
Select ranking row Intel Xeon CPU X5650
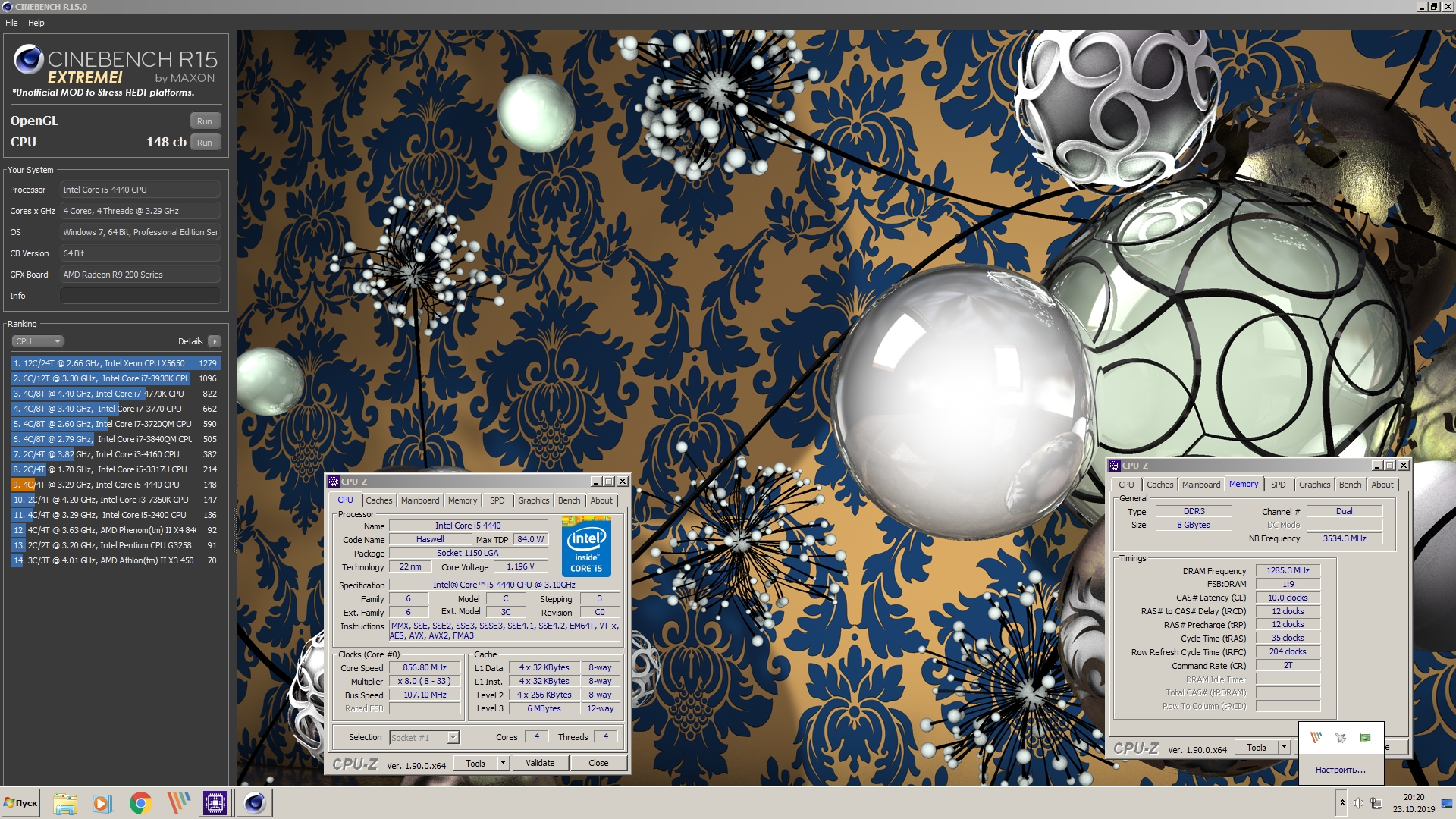(116, 363)
